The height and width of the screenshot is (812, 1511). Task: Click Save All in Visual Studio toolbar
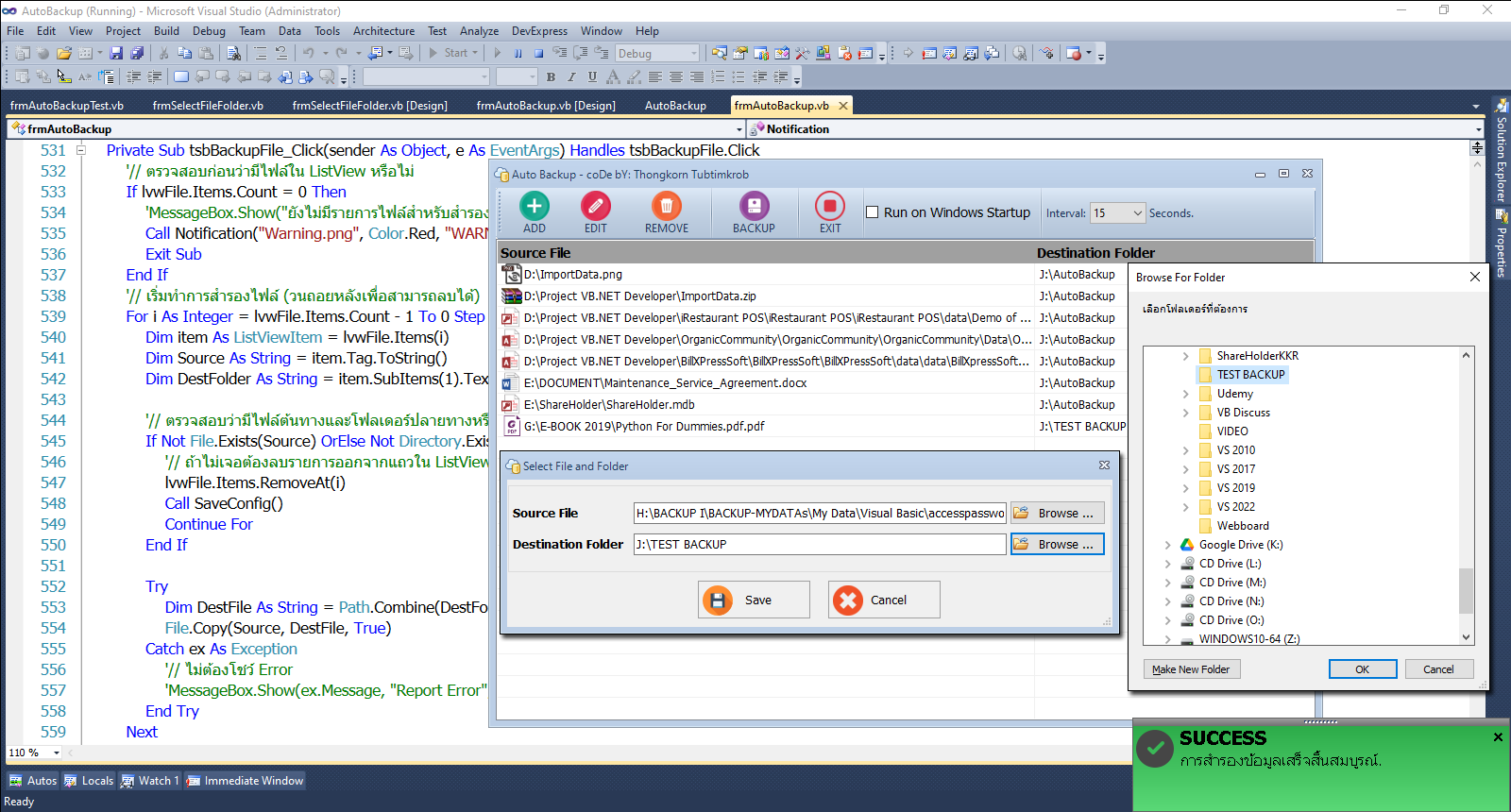point(137,54)
